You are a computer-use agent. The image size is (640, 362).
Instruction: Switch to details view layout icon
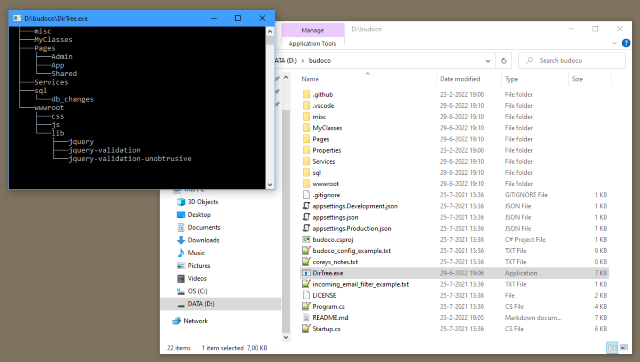(612, 347)
